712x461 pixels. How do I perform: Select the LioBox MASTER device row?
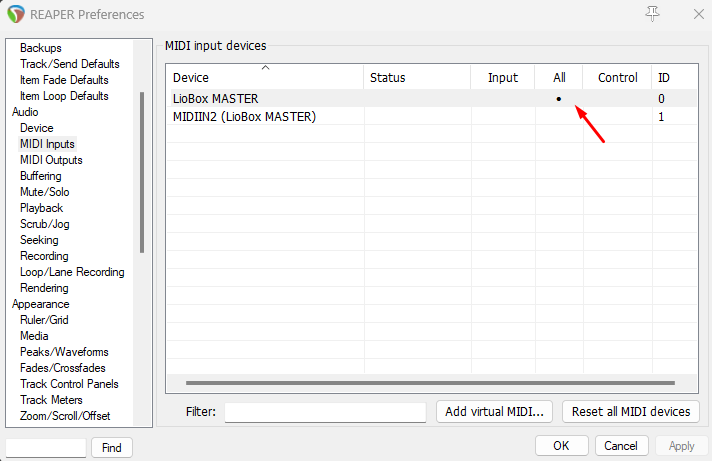point(431,98)
